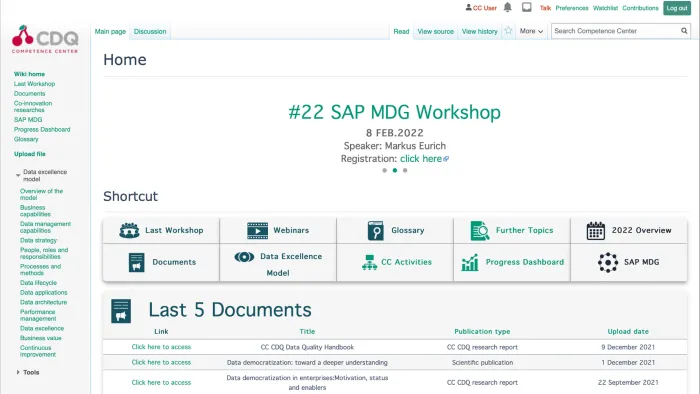Expand the Tools sidebar section
Image resolution: width=700 pixels, height=394 pixels.
pyautogui.click(x=18, y=372)
